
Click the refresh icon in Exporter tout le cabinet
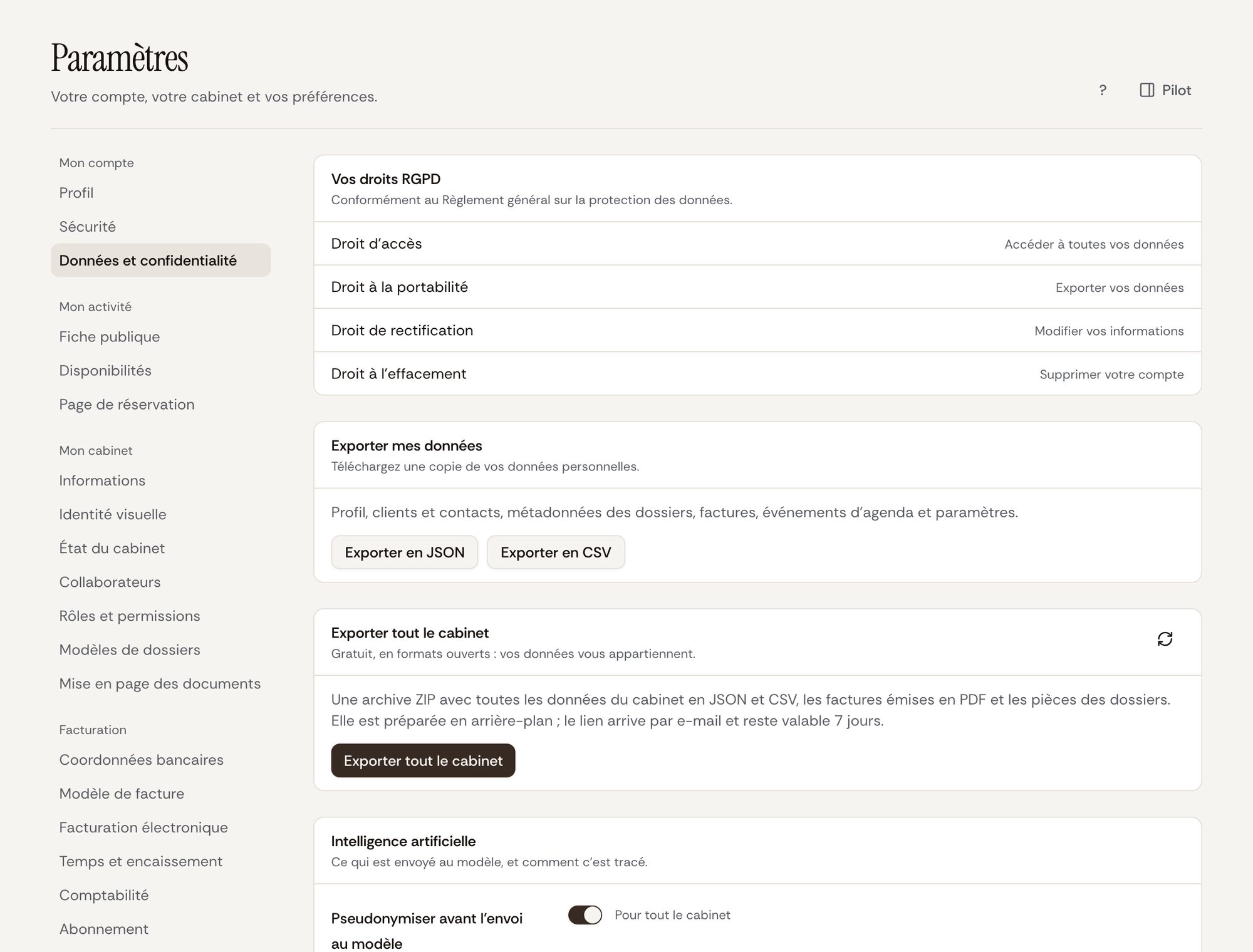pos(1165,639)
